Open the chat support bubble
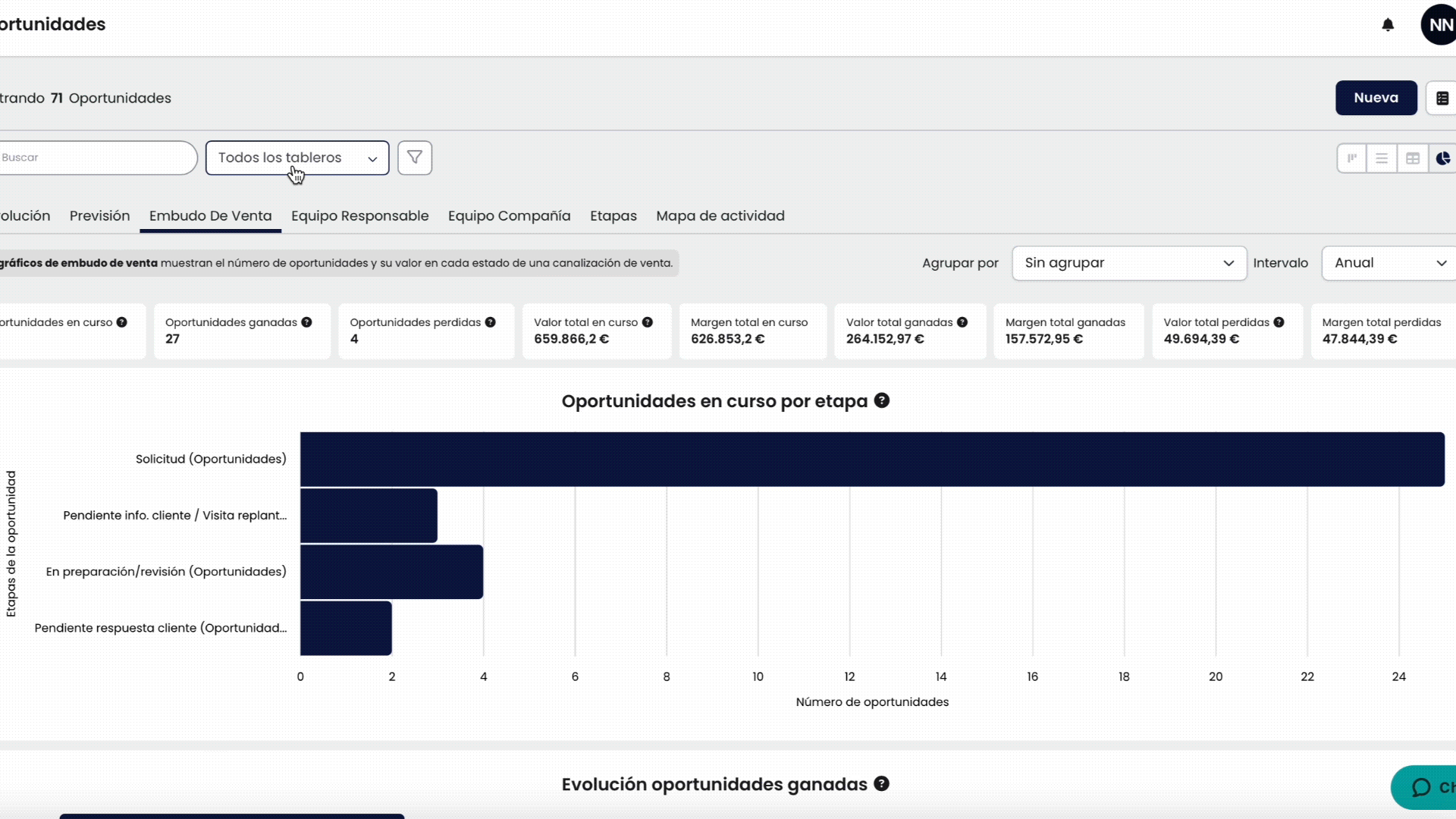 click(1426, 787)
